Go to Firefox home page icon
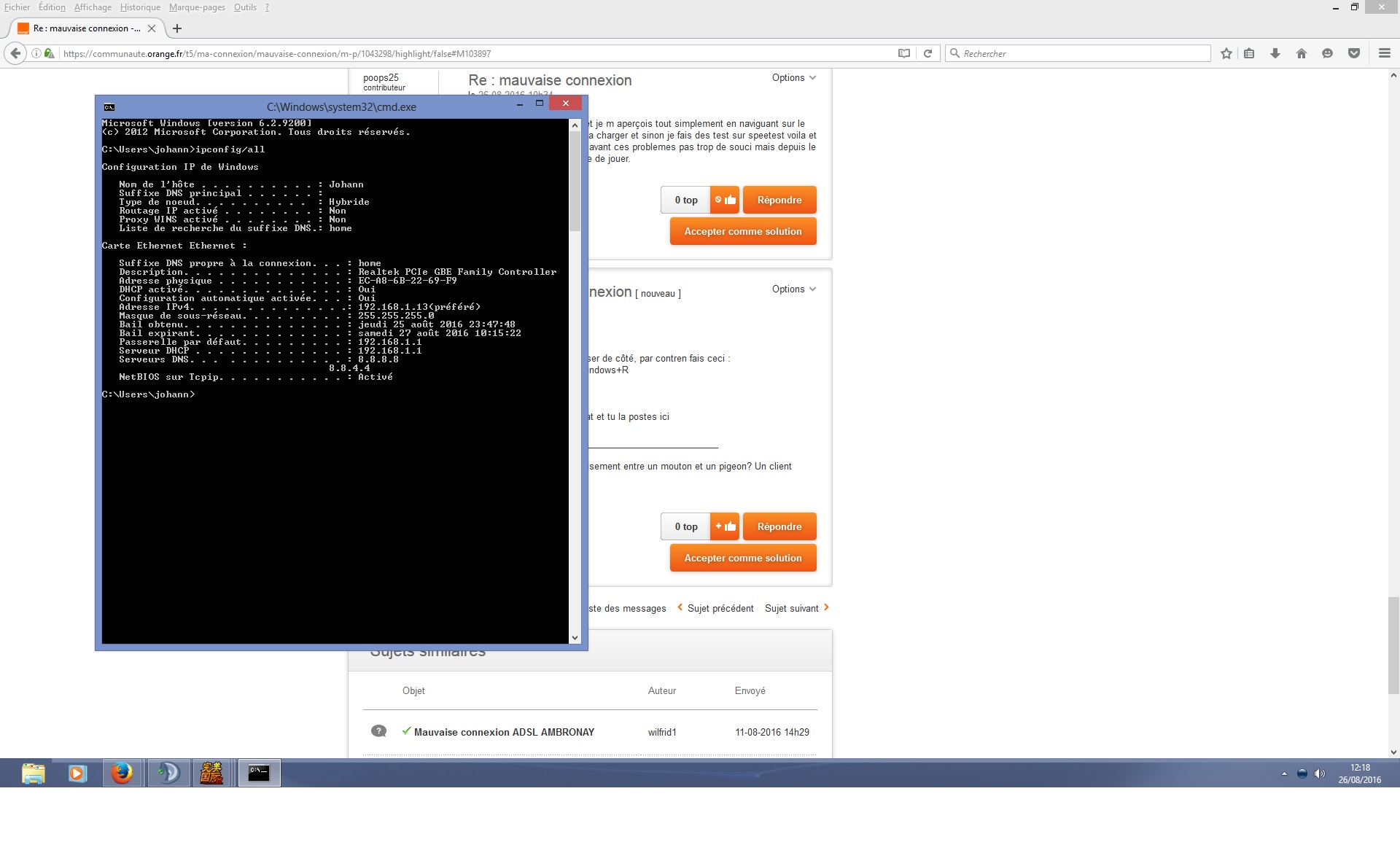 (1301, 53)
